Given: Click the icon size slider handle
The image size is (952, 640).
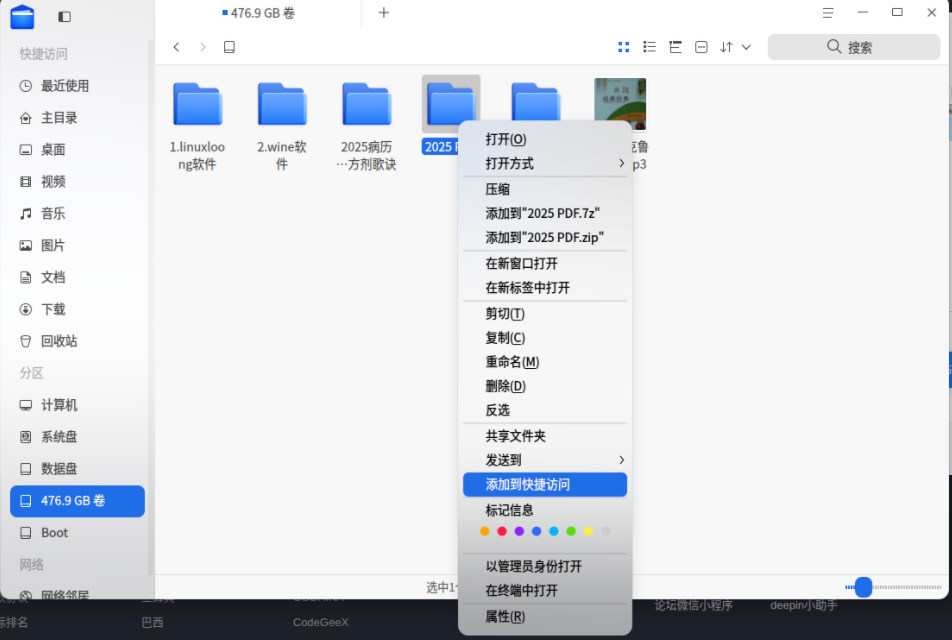Looking at the screenshot, I should [862, 588].
